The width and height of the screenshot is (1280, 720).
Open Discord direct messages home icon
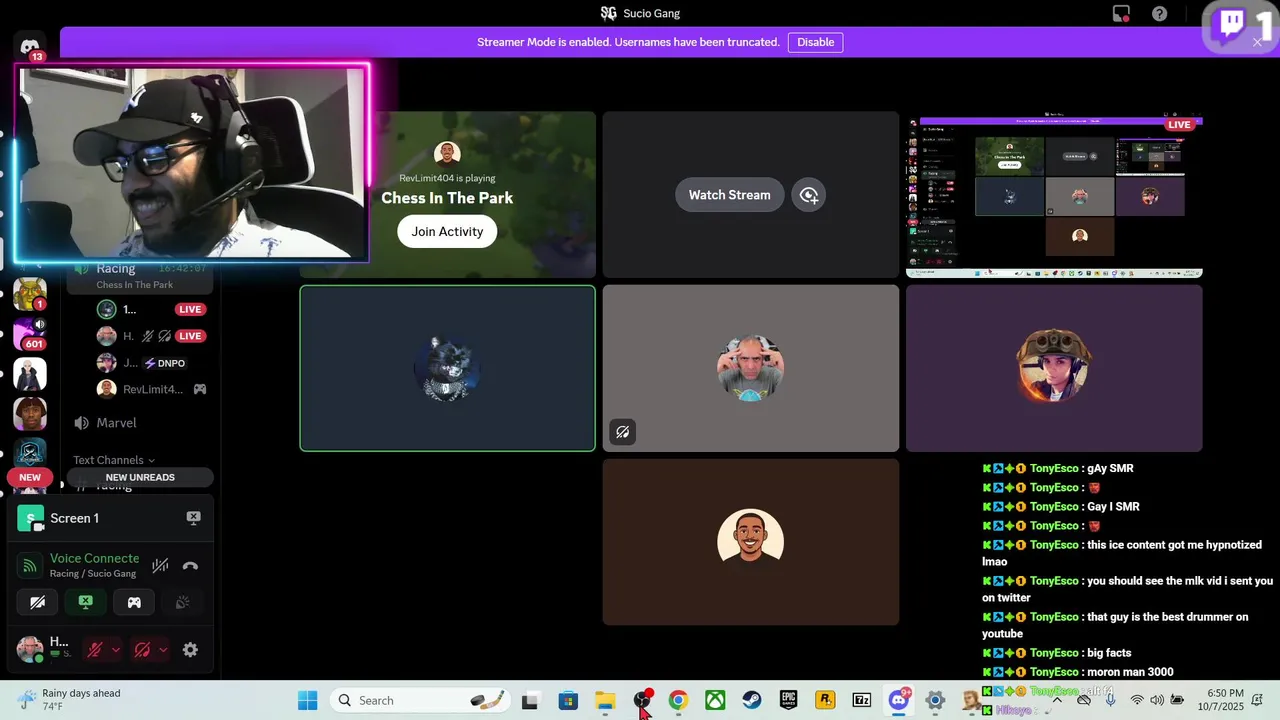click(30, 47)
